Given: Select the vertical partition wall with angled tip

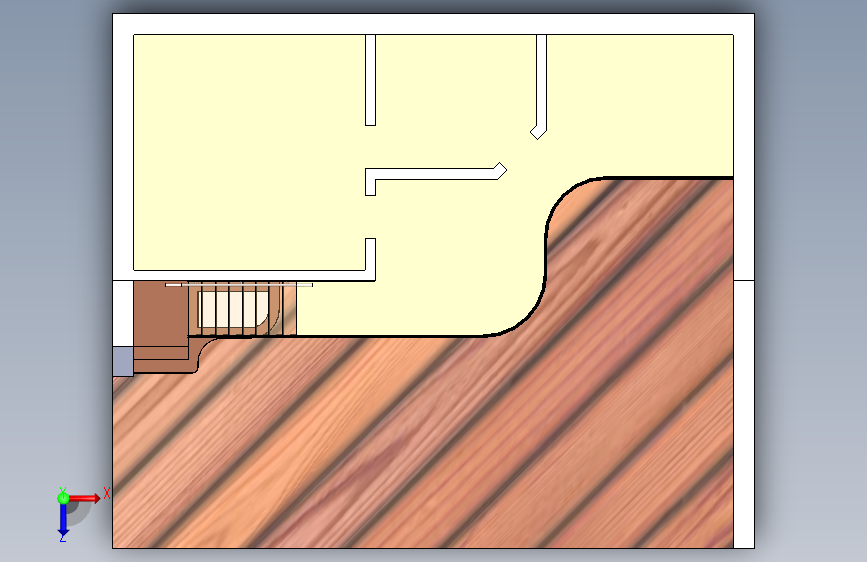Looking at the screenshot, I should (x=541, y=83).
